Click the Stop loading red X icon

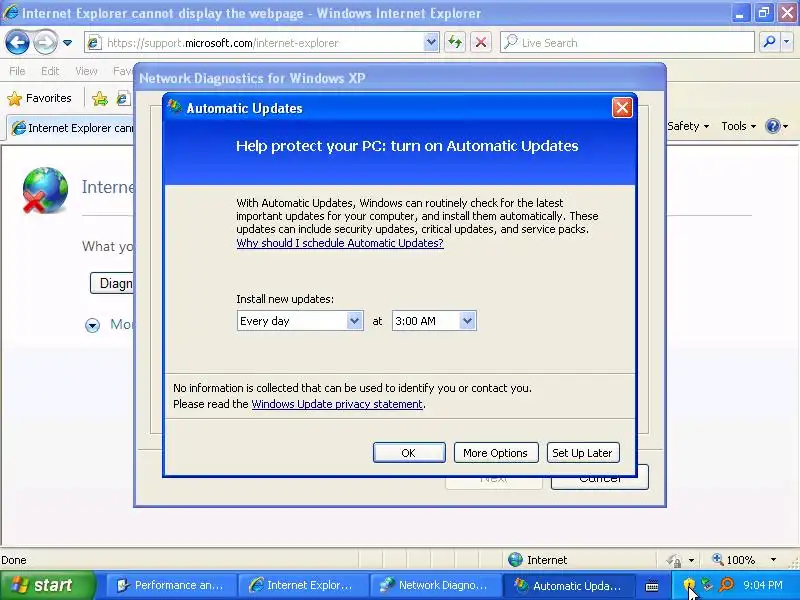pyautogui.click(x=481, y=43)
